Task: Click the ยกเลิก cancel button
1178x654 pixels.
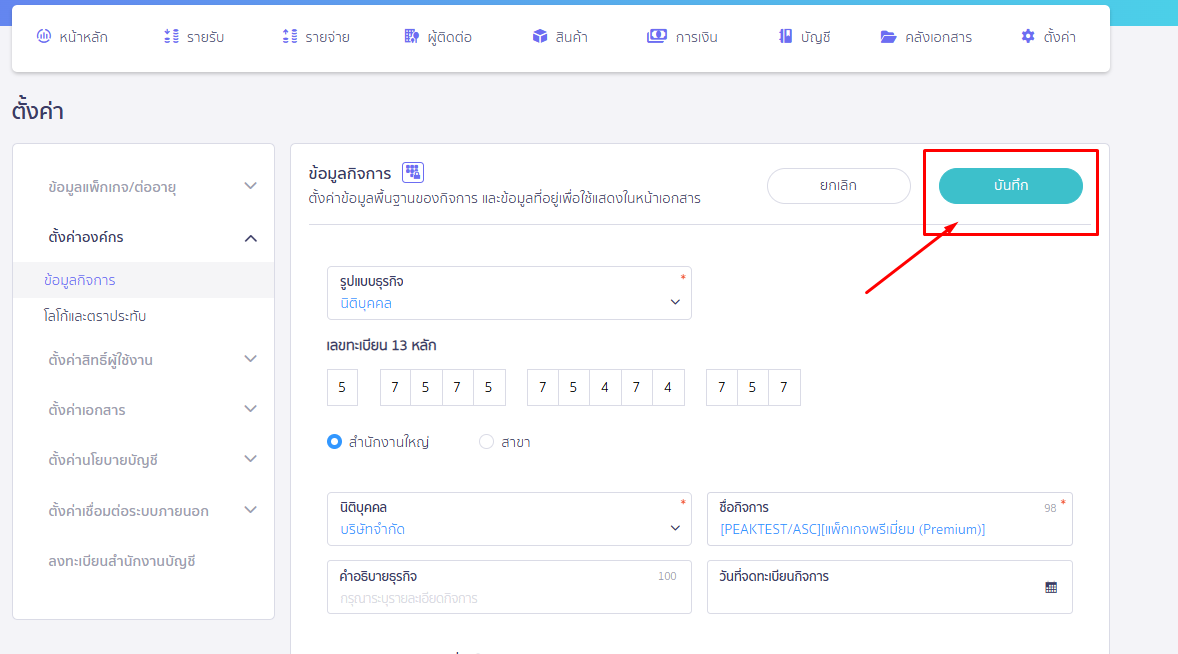Action: 838,186
